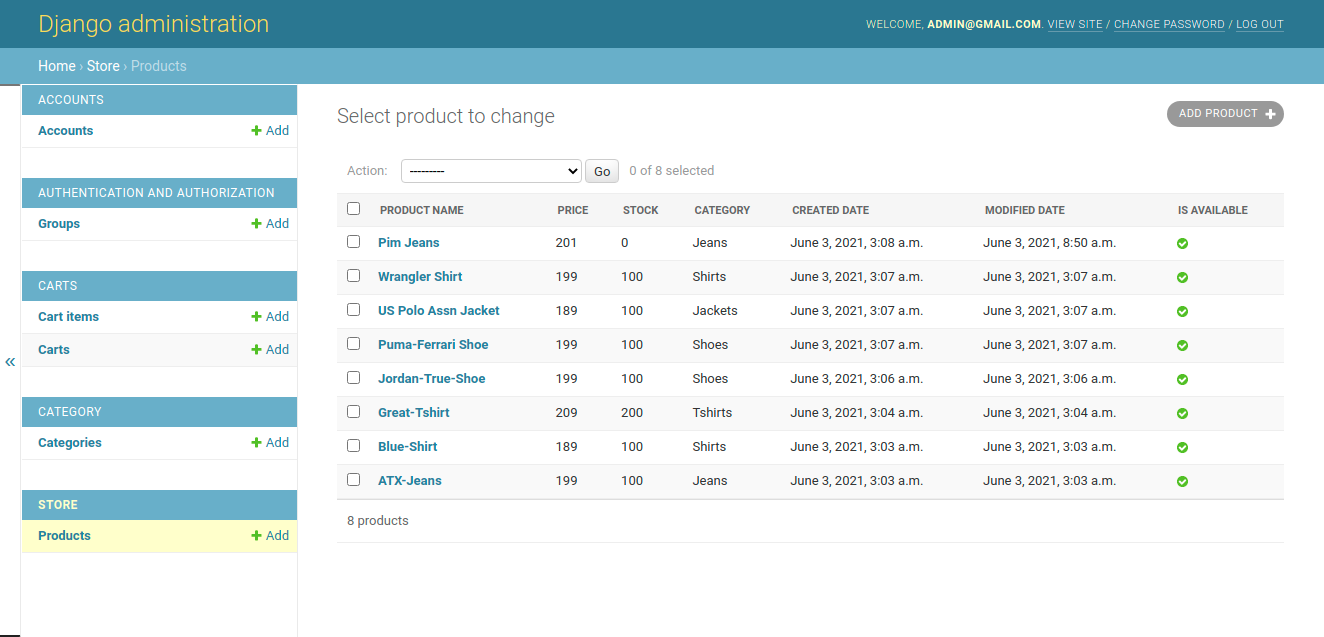Click the green availability icon for Pim Jeans

[1182, 244]
